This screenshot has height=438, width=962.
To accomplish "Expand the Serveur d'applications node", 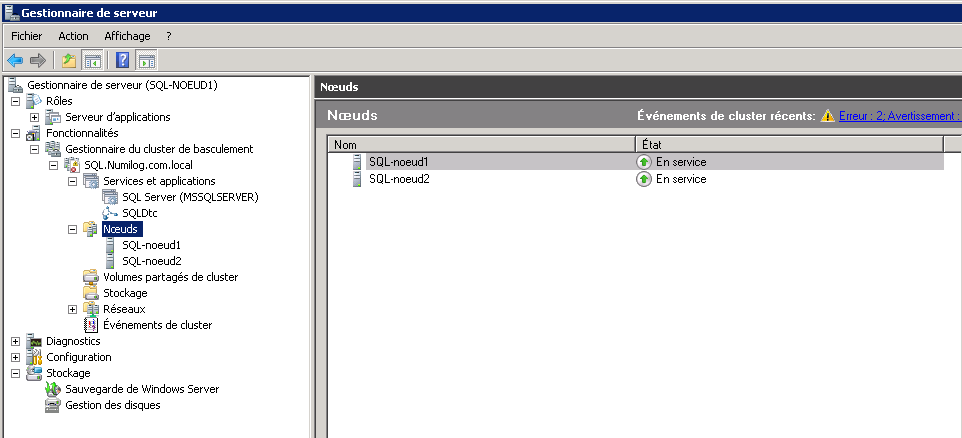I will (34, 117).
